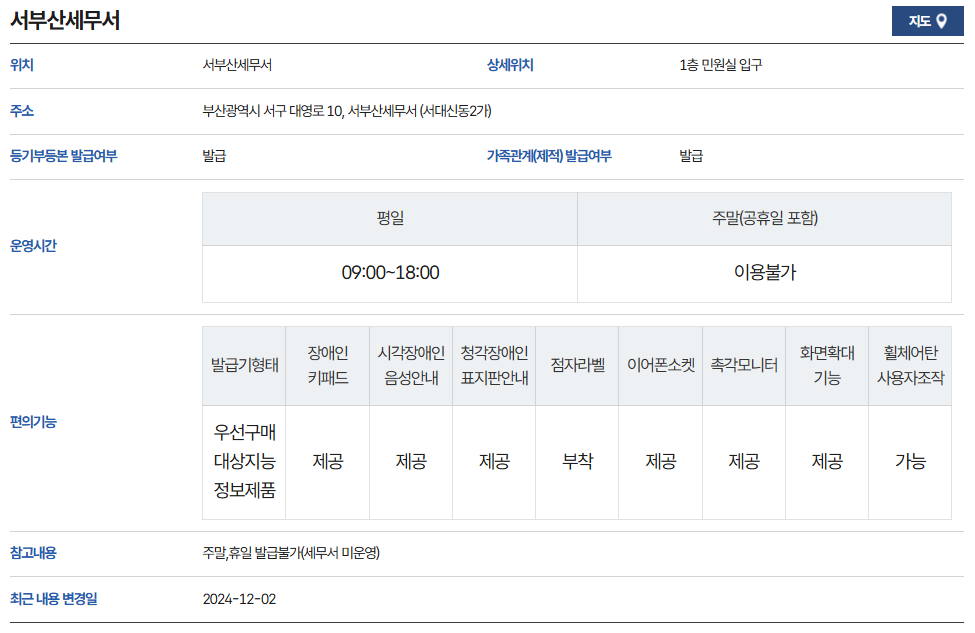
Task: Click the 휠체어탄 사용자조작 가능 cell
Action: 910,461
